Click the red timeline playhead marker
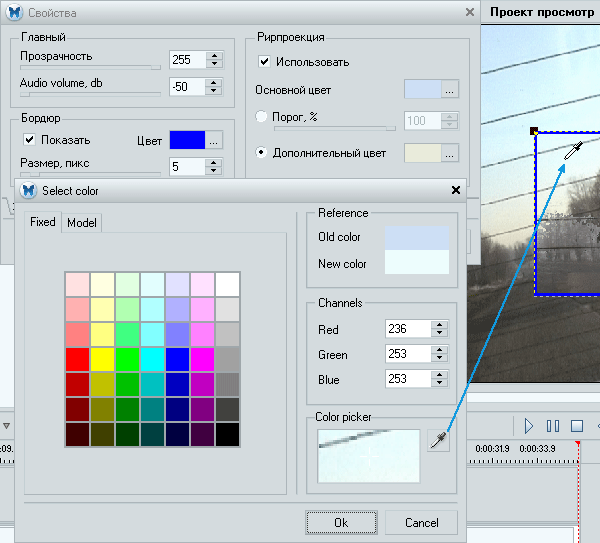Image resolution: width=600 pixels, height=543 pixels. (578, 444)
